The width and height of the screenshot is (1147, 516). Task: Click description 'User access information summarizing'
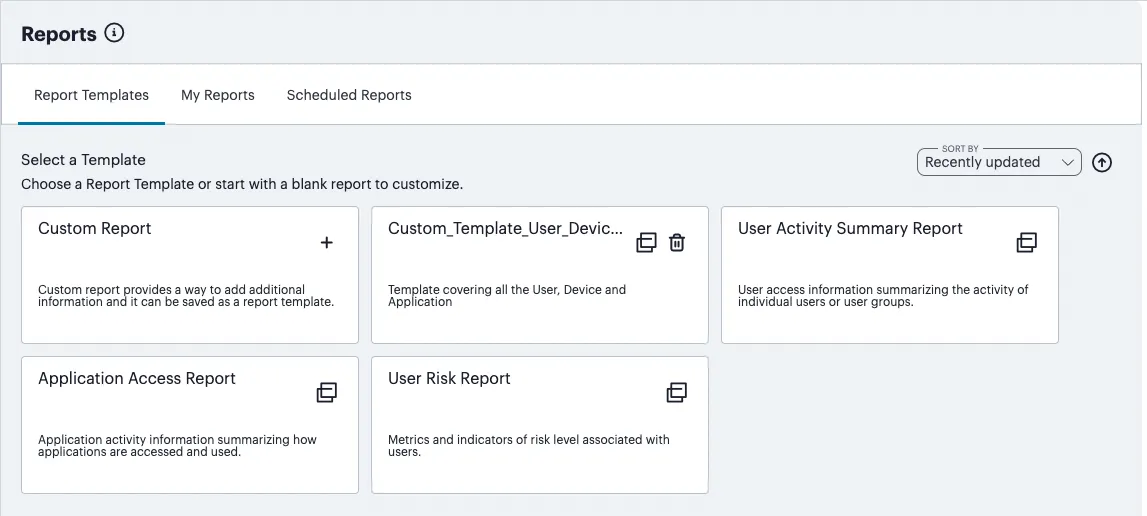point(883,296)
